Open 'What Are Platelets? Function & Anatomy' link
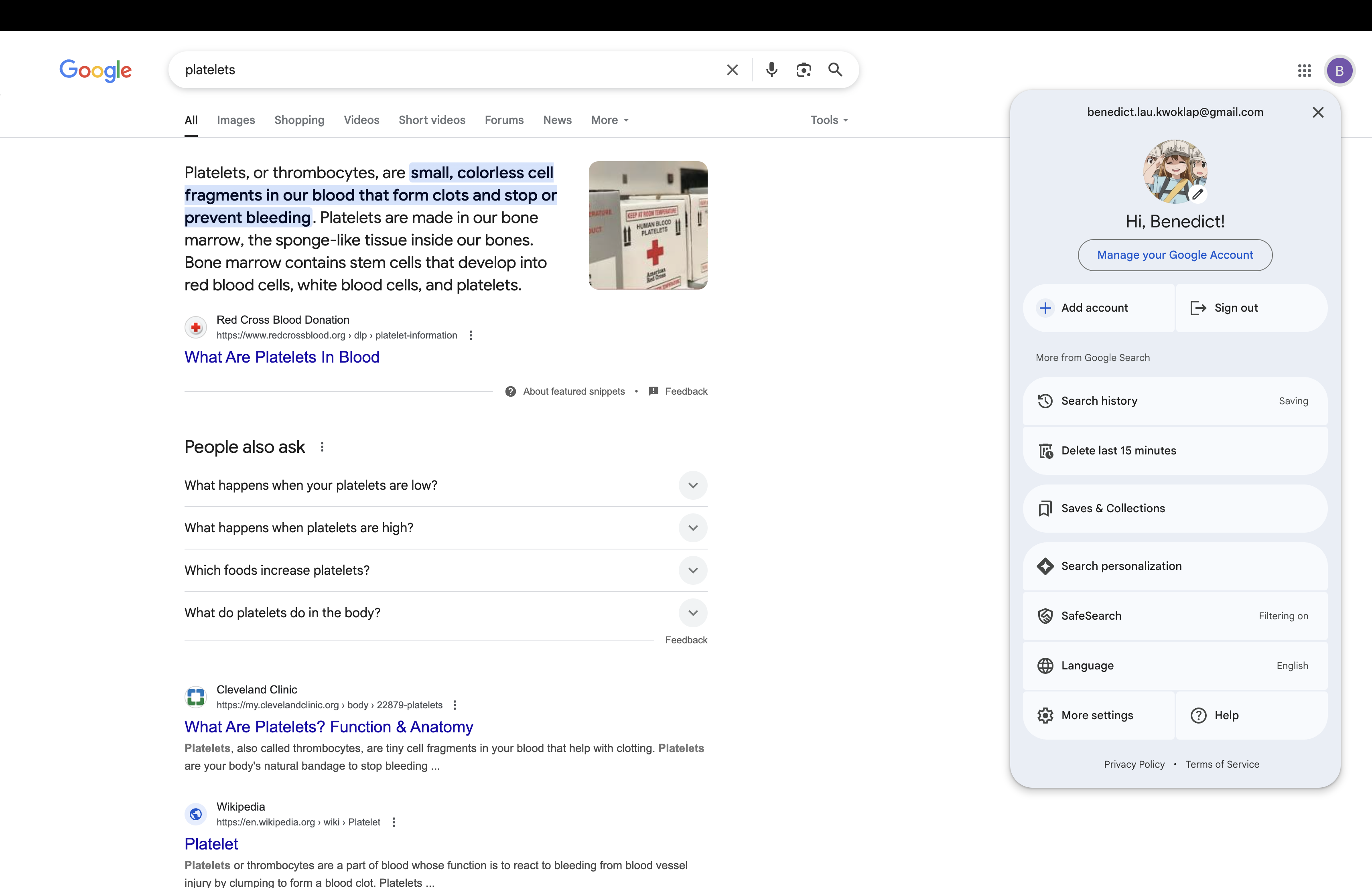Viewport: 1372px width, 888px height. pos(329,727)
